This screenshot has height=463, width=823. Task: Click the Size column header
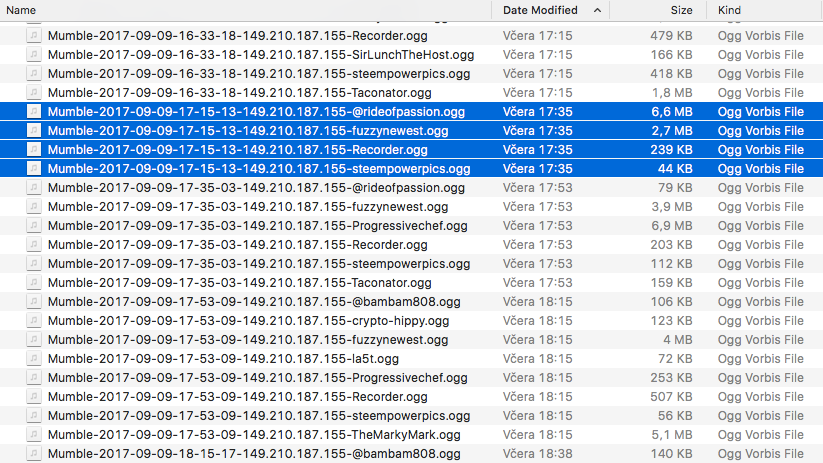click(681, 10)
